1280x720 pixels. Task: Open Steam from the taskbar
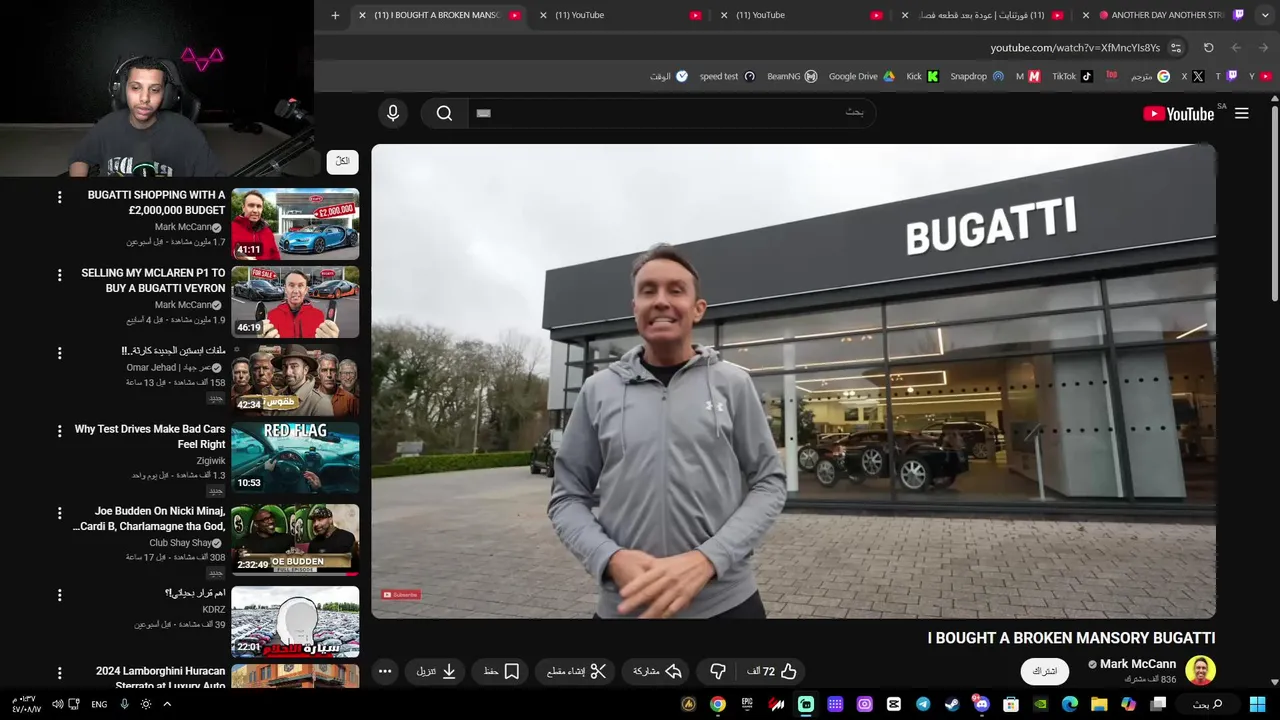(952, 704)
